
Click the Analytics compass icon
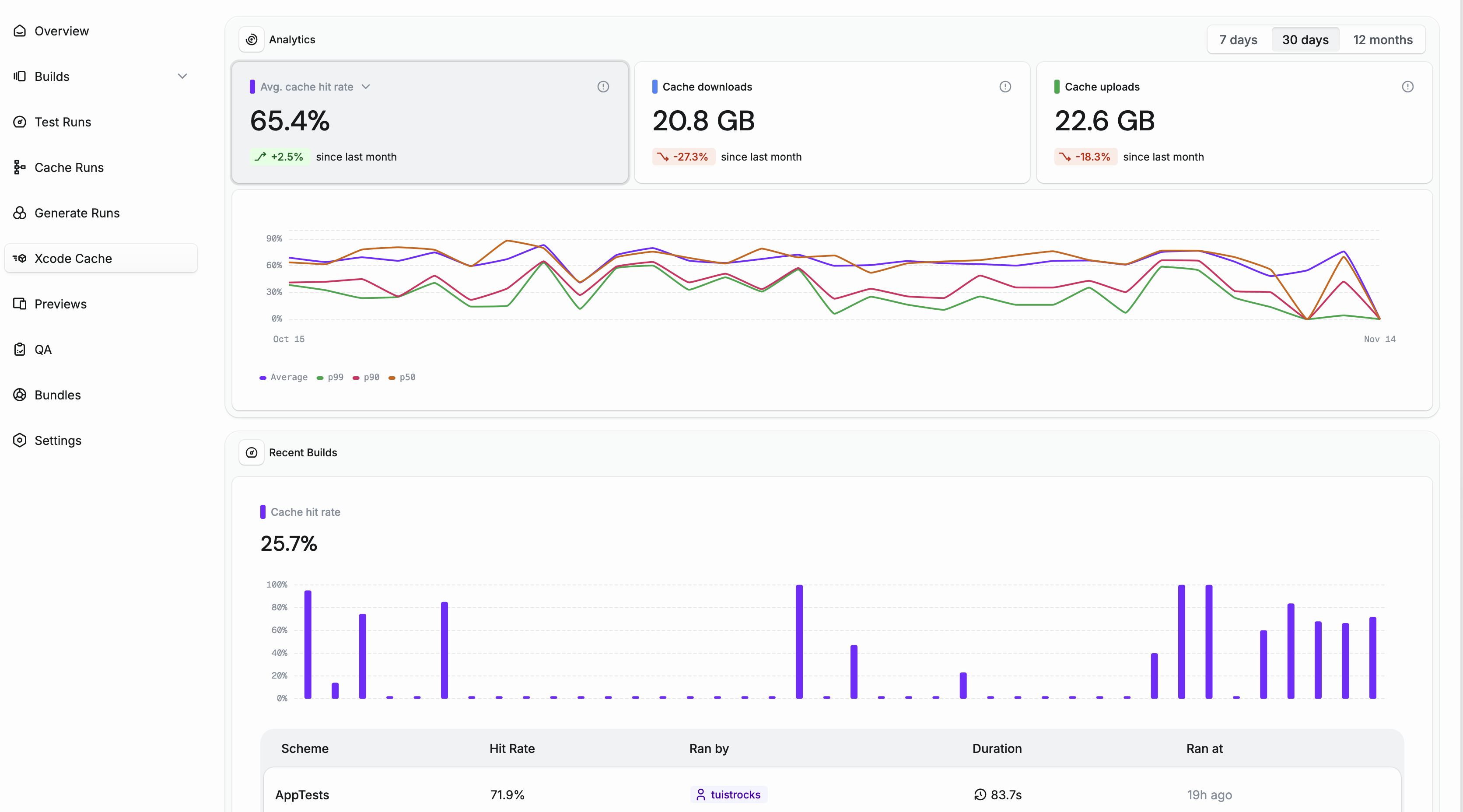252,39
